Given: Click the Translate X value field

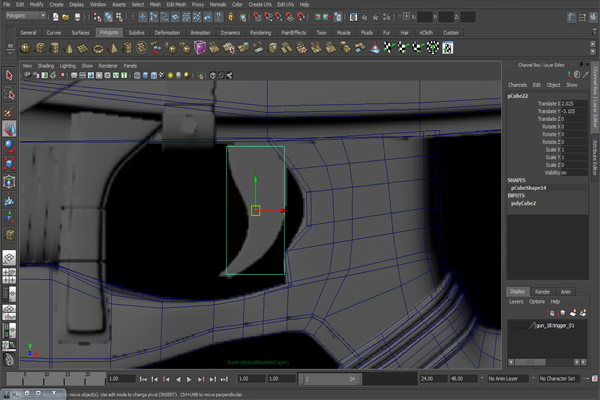Looking at the screenshot, I should (x=574, y=104).
